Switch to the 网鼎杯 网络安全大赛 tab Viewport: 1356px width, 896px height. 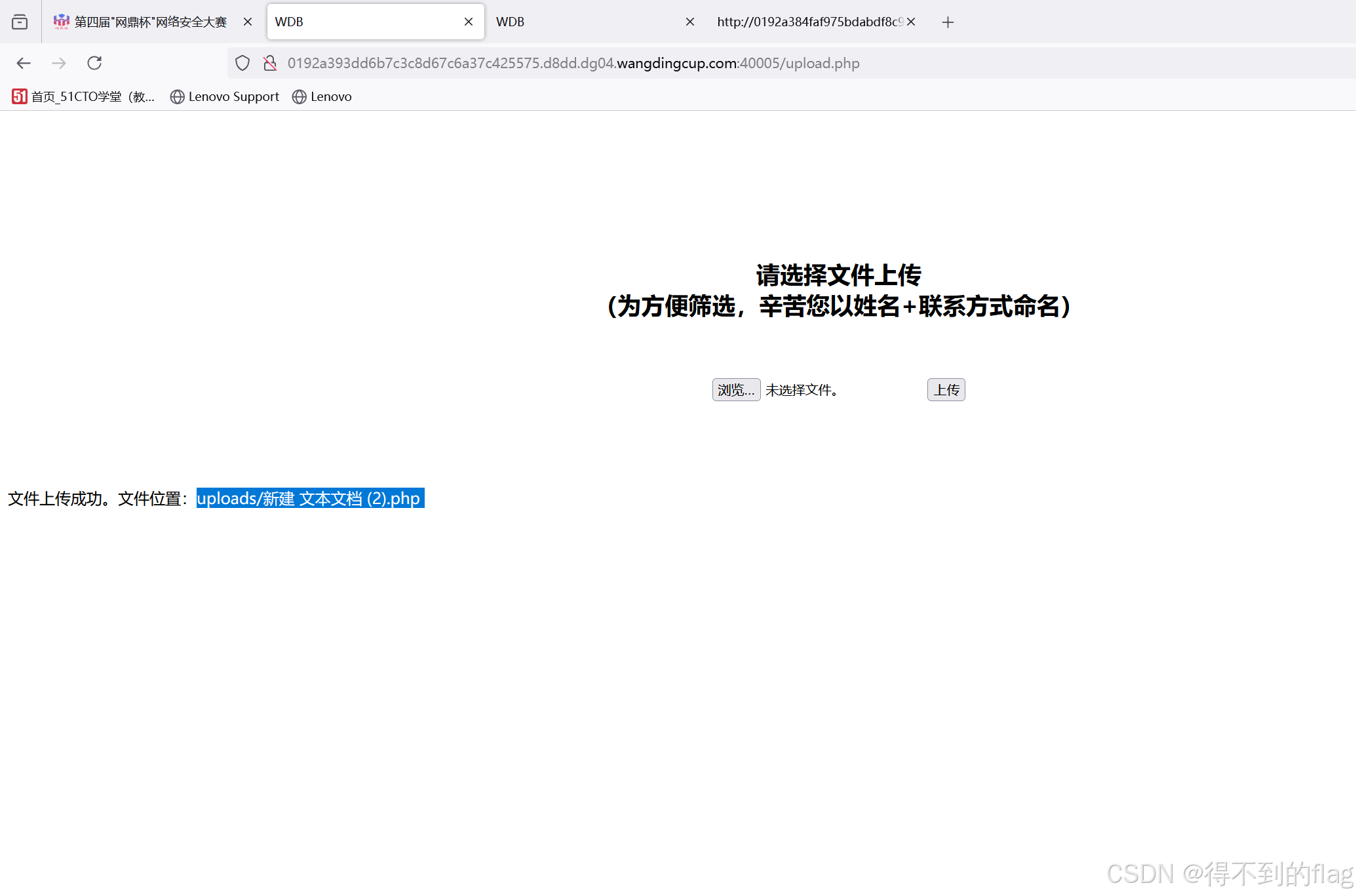[x=149, y=22]
